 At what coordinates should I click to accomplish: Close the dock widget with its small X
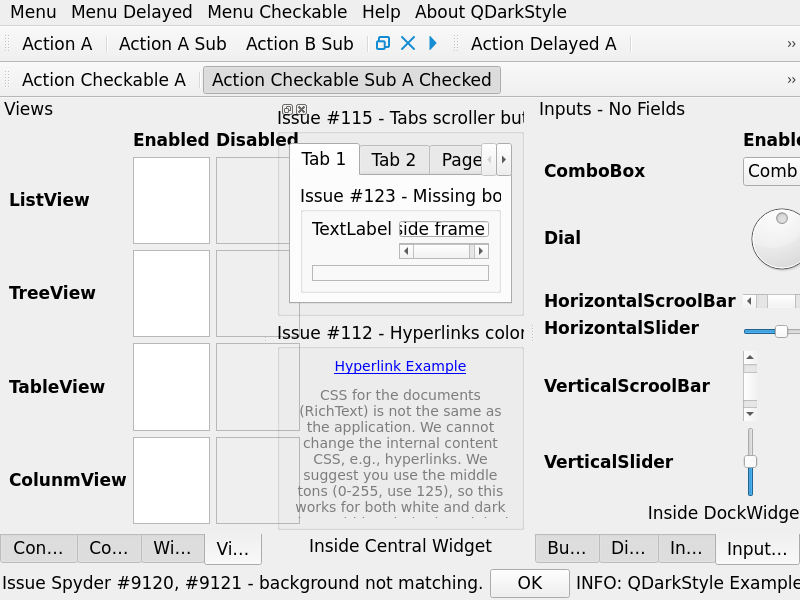[301, 110]
